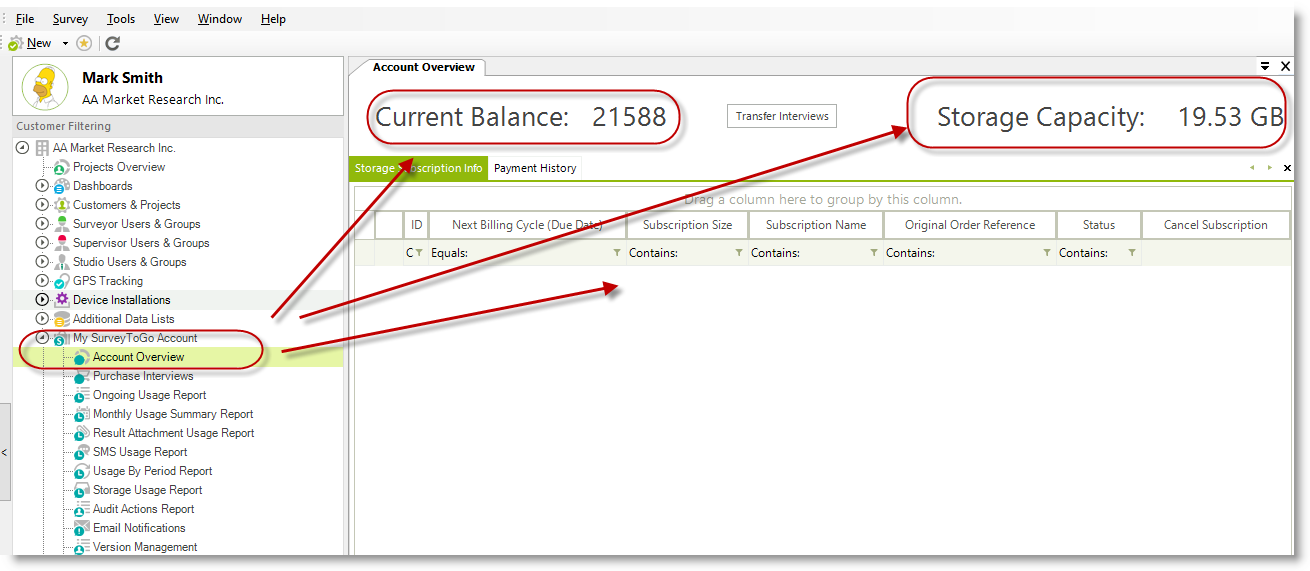The width and height of the screenshot is (1310, 571).
Task: Collapse the AA Market Research Inc. node
Action: pyautogui.click(x=22, y=148)
